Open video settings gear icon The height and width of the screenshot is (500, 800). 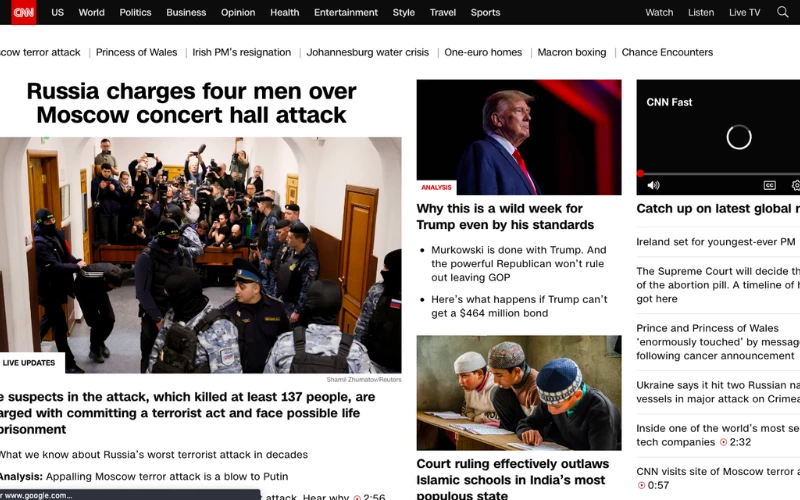point(796,185)
